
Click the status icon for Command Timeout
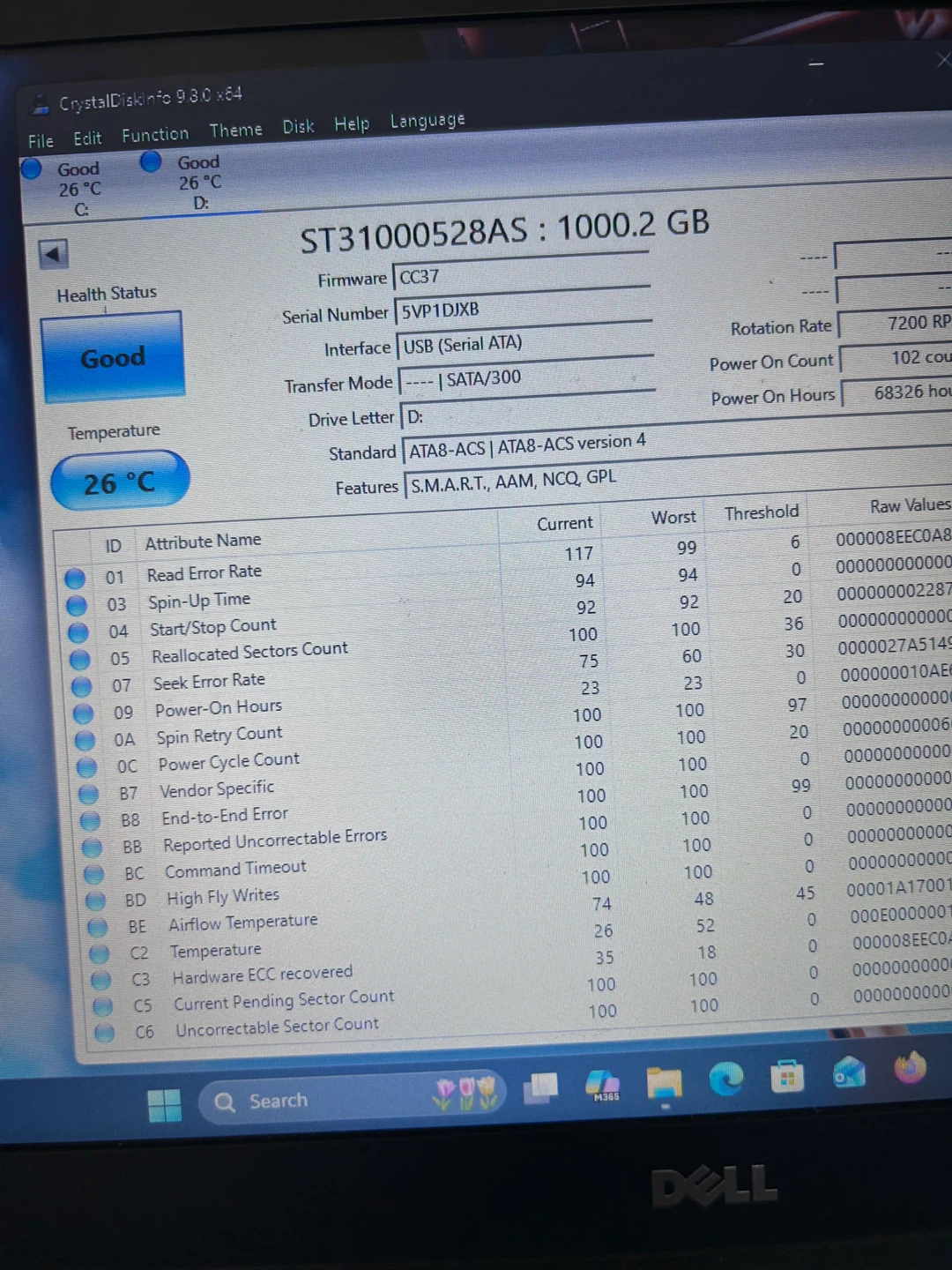(x=94, y=875)
